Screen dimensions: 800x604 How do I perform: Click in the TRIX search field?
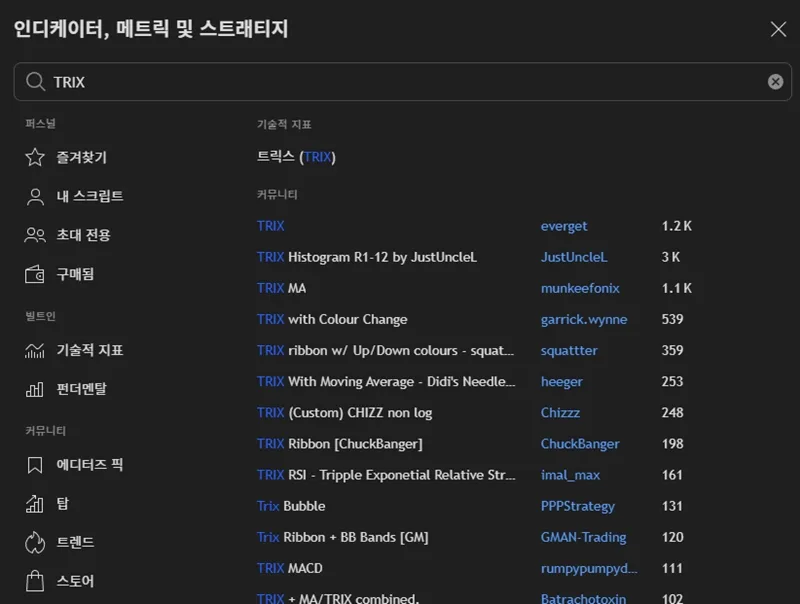(x=402, y=82)
